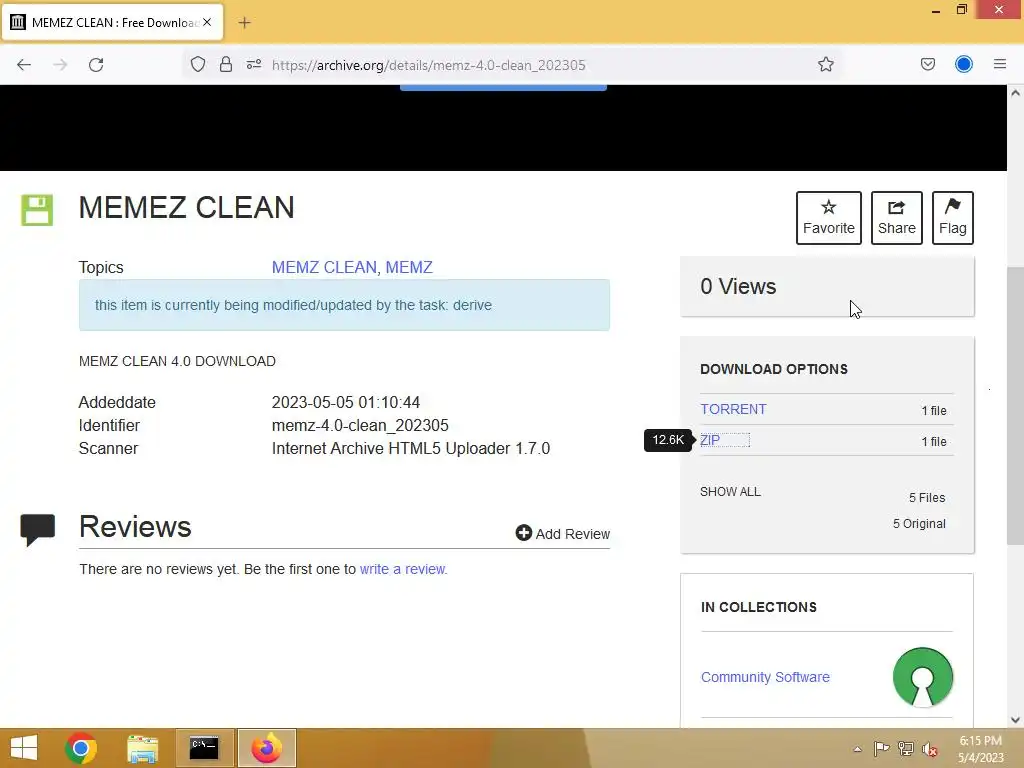Click the site security padlock icon
Image resolution: width=1024 pixels, height=768 pixels.
click(x=226, y=64)
